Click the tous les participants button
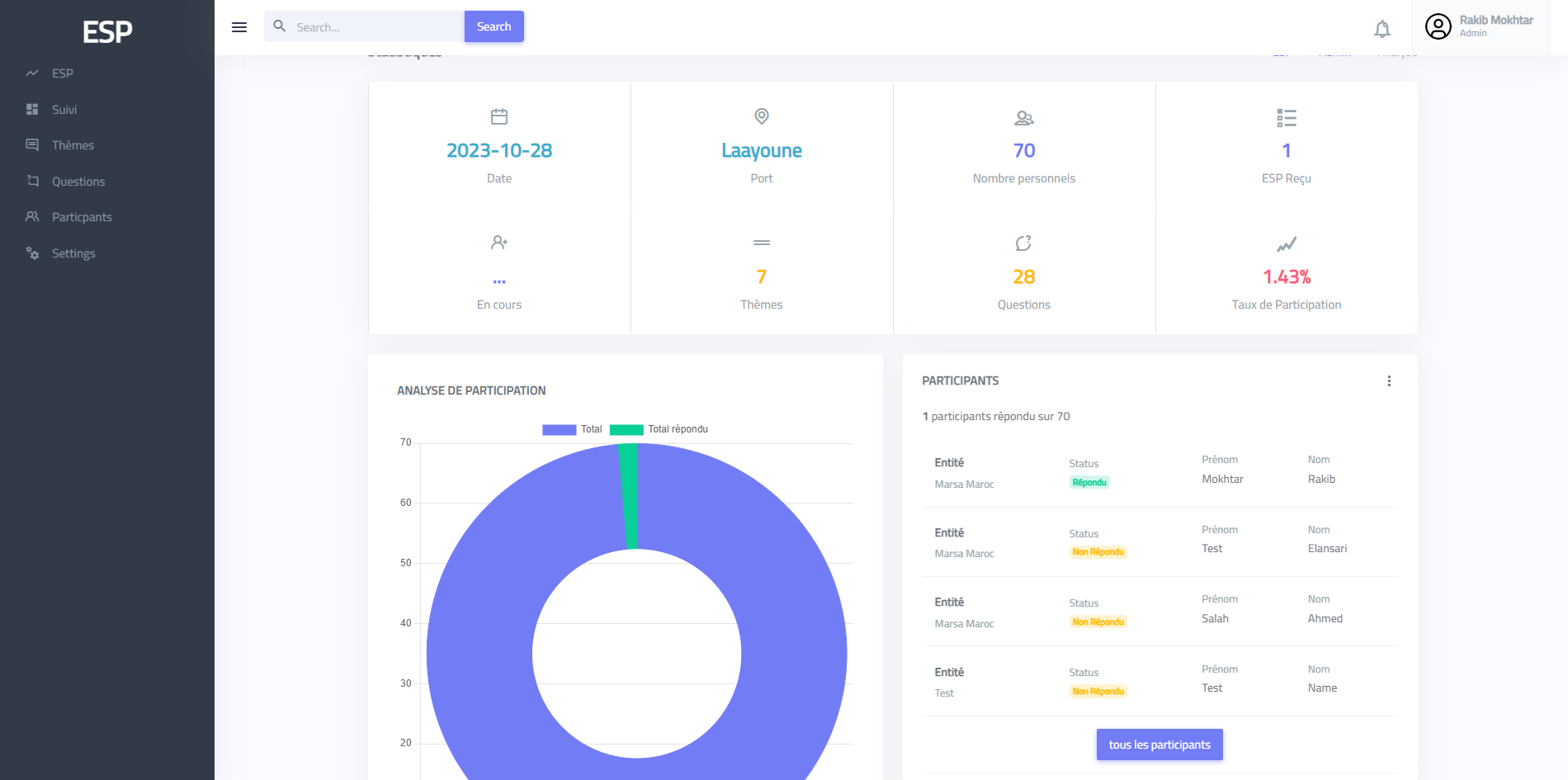The width and height of the screenshot is (1568, 780). tap(1159, 745)
